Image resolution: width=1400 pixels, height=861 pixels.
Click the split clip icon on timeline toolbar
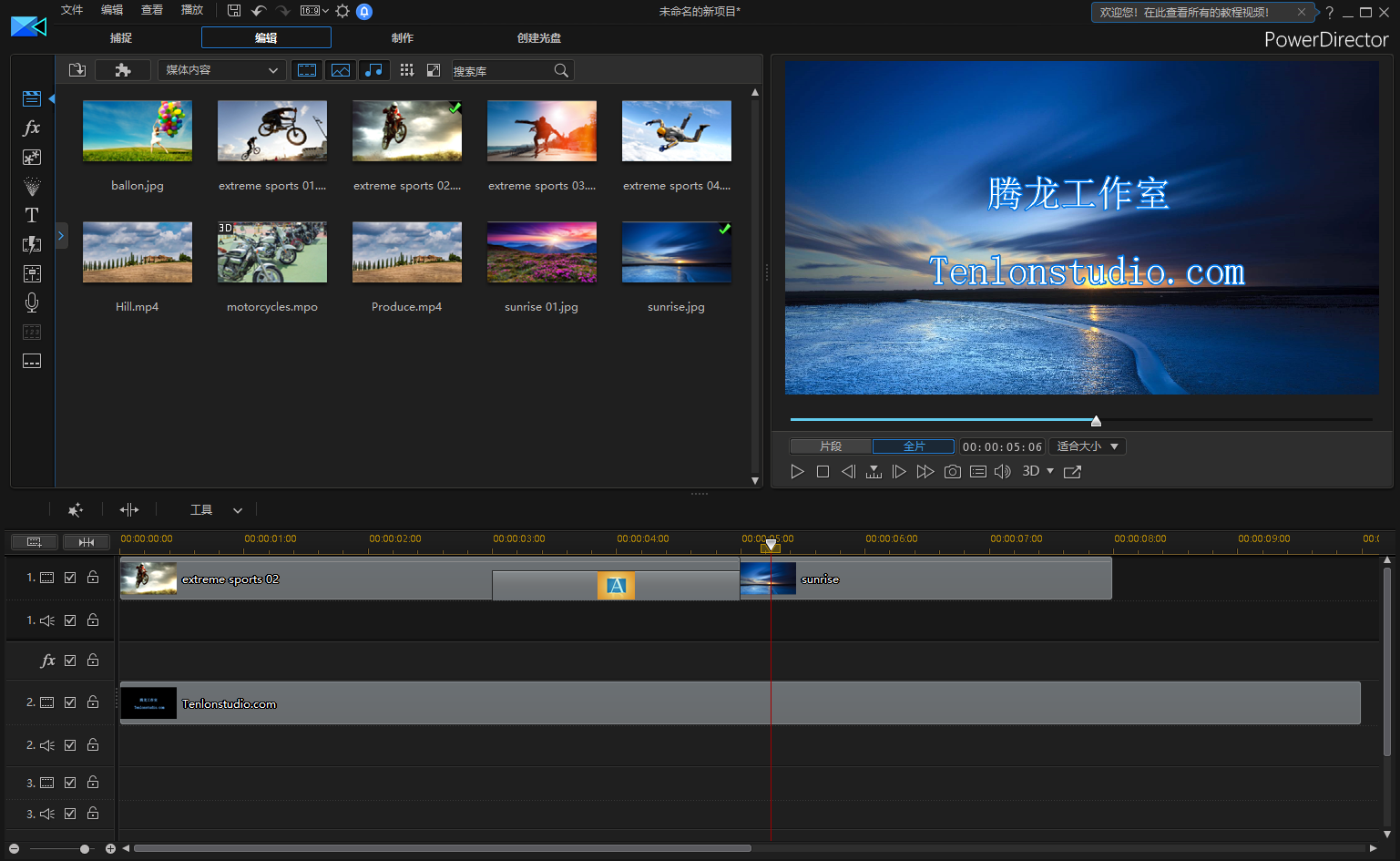click(129, 509)
